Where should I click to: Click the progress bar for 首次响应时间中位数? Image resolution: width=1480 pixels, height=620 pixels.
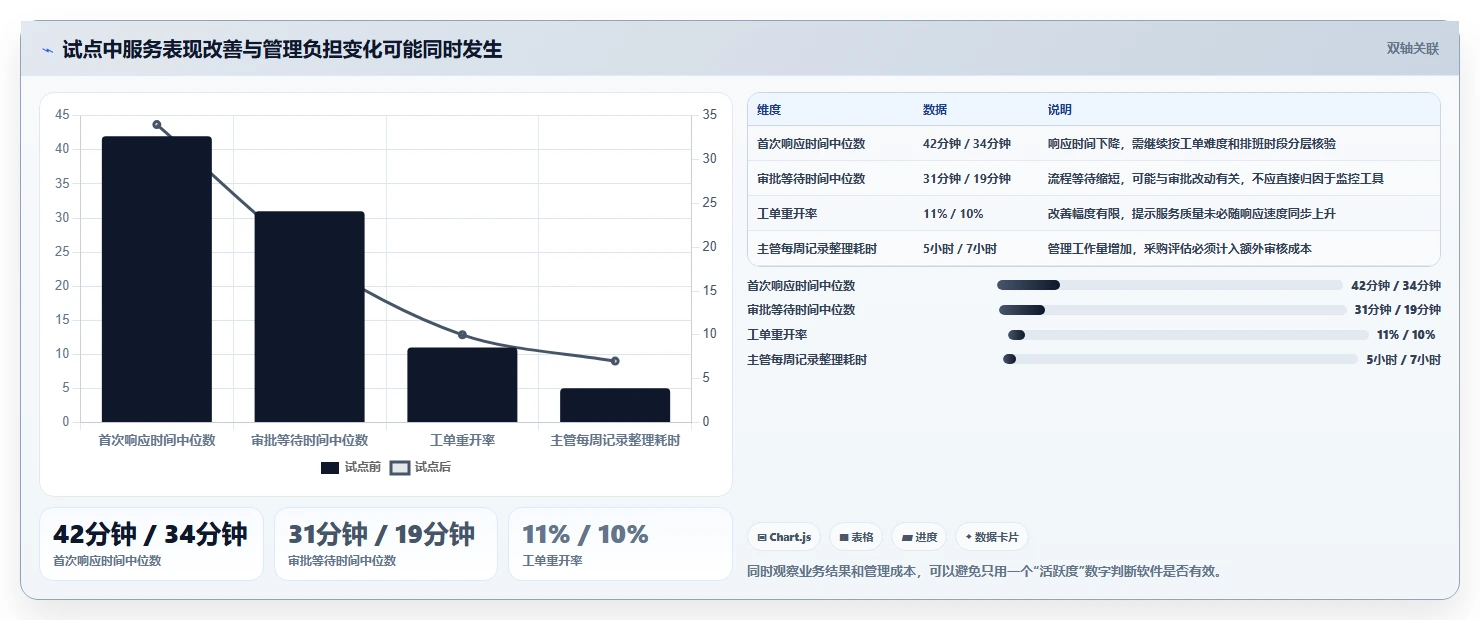click(x=1169, y=285)
